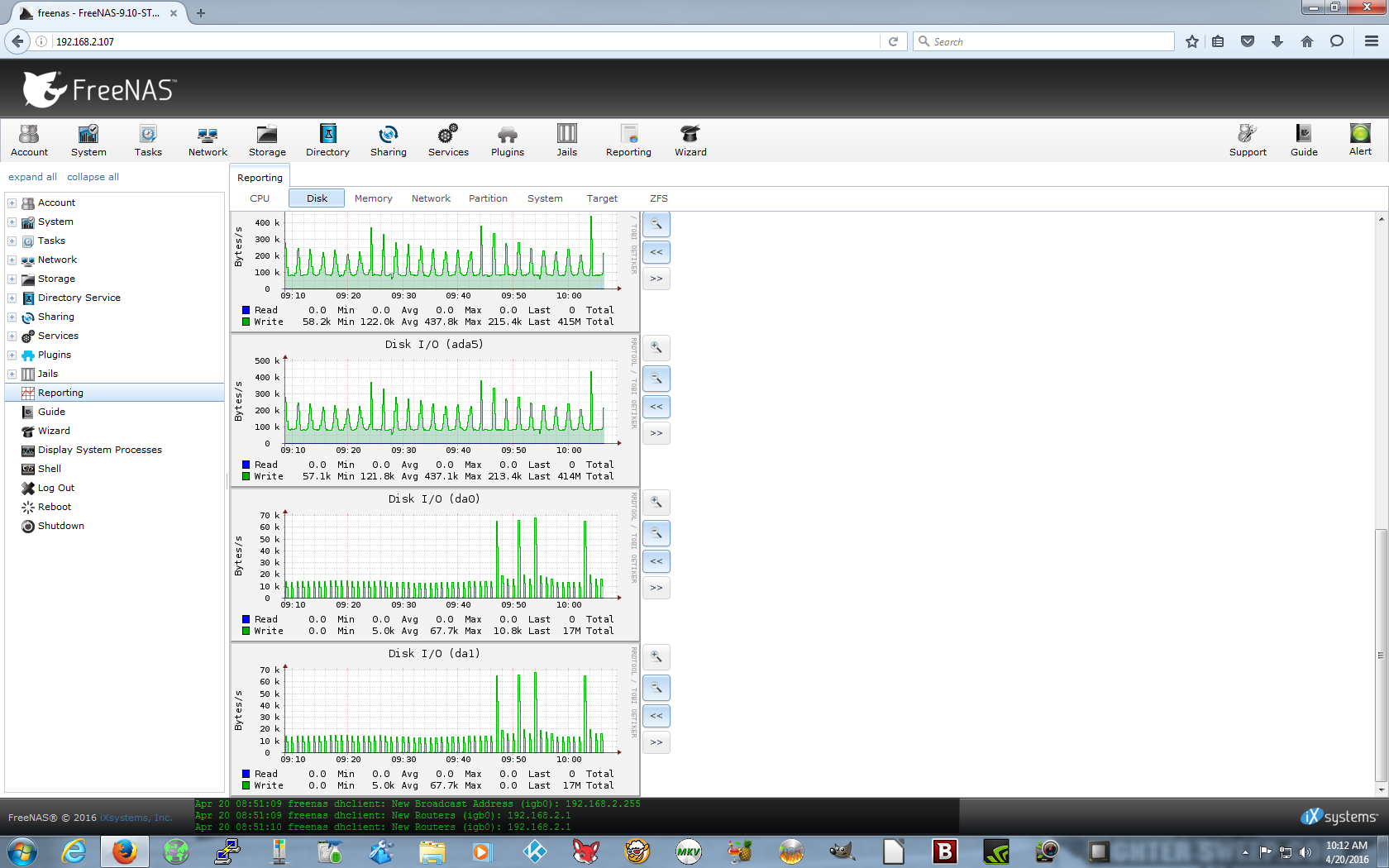The height and width of the screenshot is (868, 1389).
Task: Click the Alert status icon
Action: 1359,140
